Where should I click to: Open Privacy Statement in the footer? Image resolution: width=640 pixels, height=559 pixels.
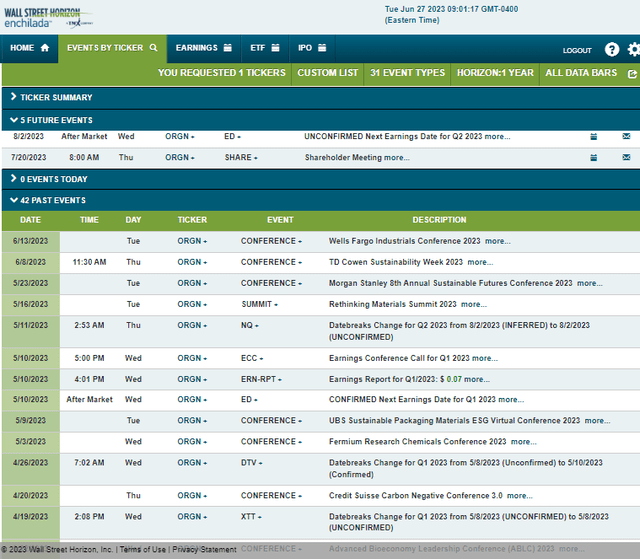pos(204,550)
